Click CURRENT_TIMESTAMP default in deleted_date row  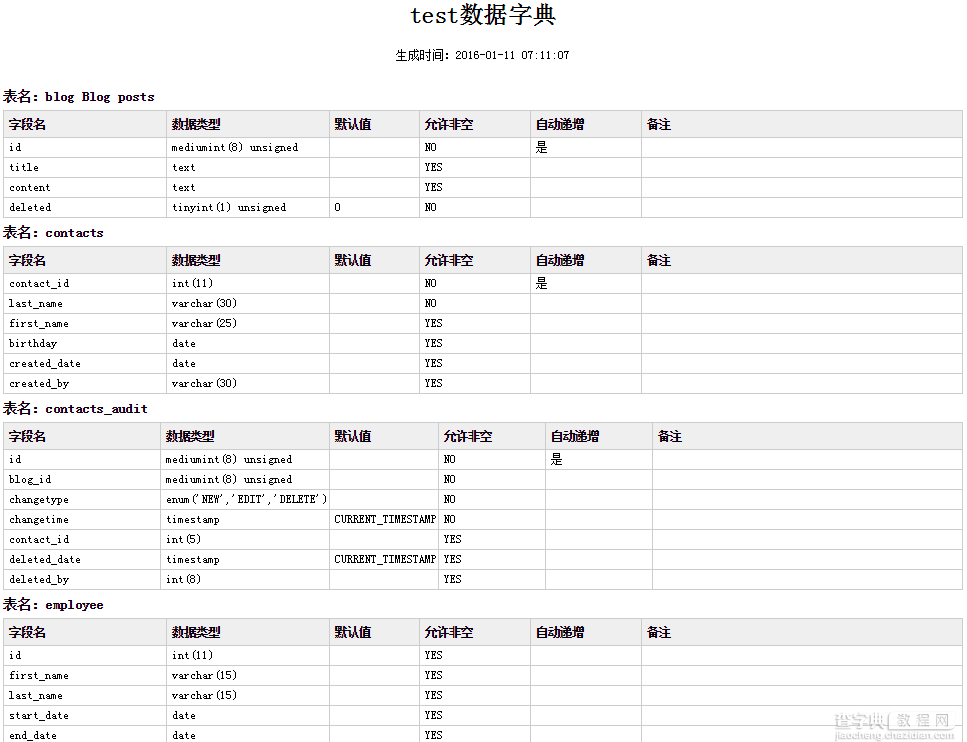[x=384, y=559]
